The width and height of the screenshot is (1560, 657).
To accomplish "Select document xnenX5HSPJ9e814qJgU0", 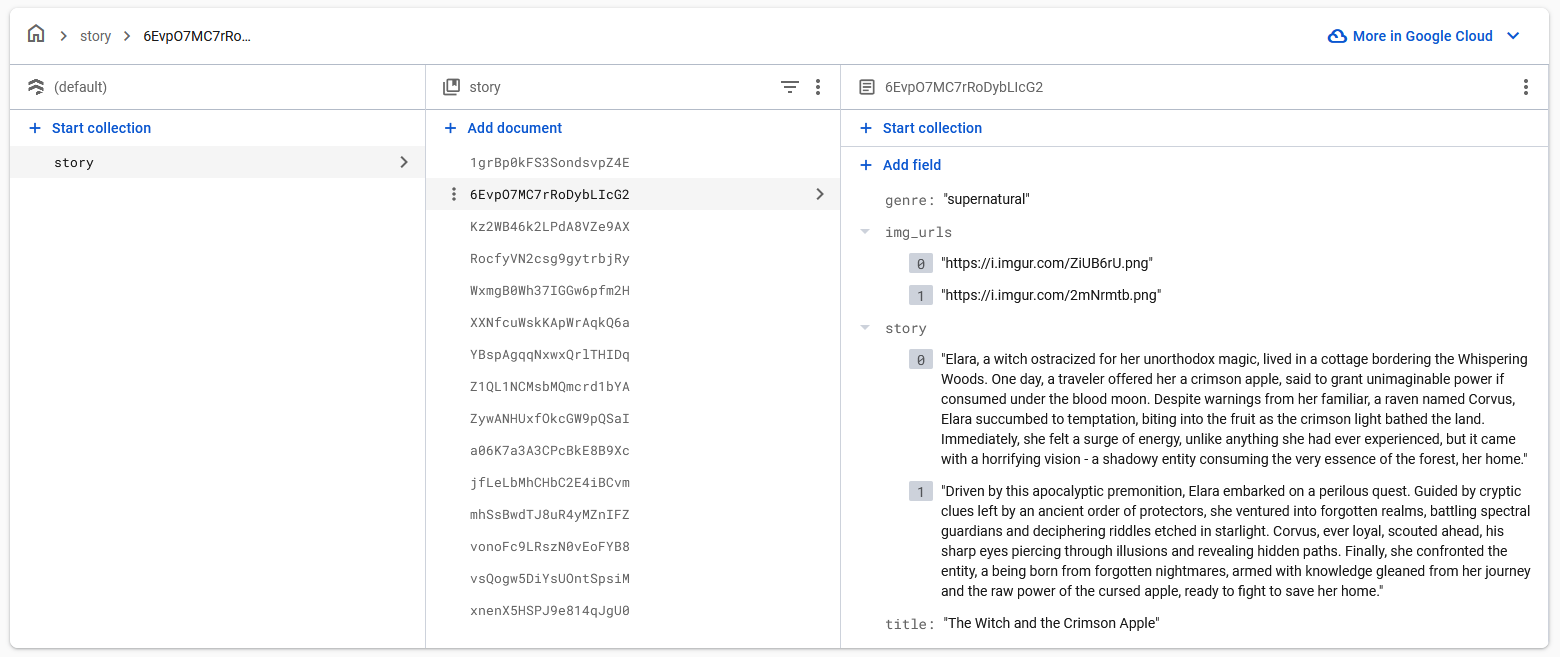I will pos(549,611).
